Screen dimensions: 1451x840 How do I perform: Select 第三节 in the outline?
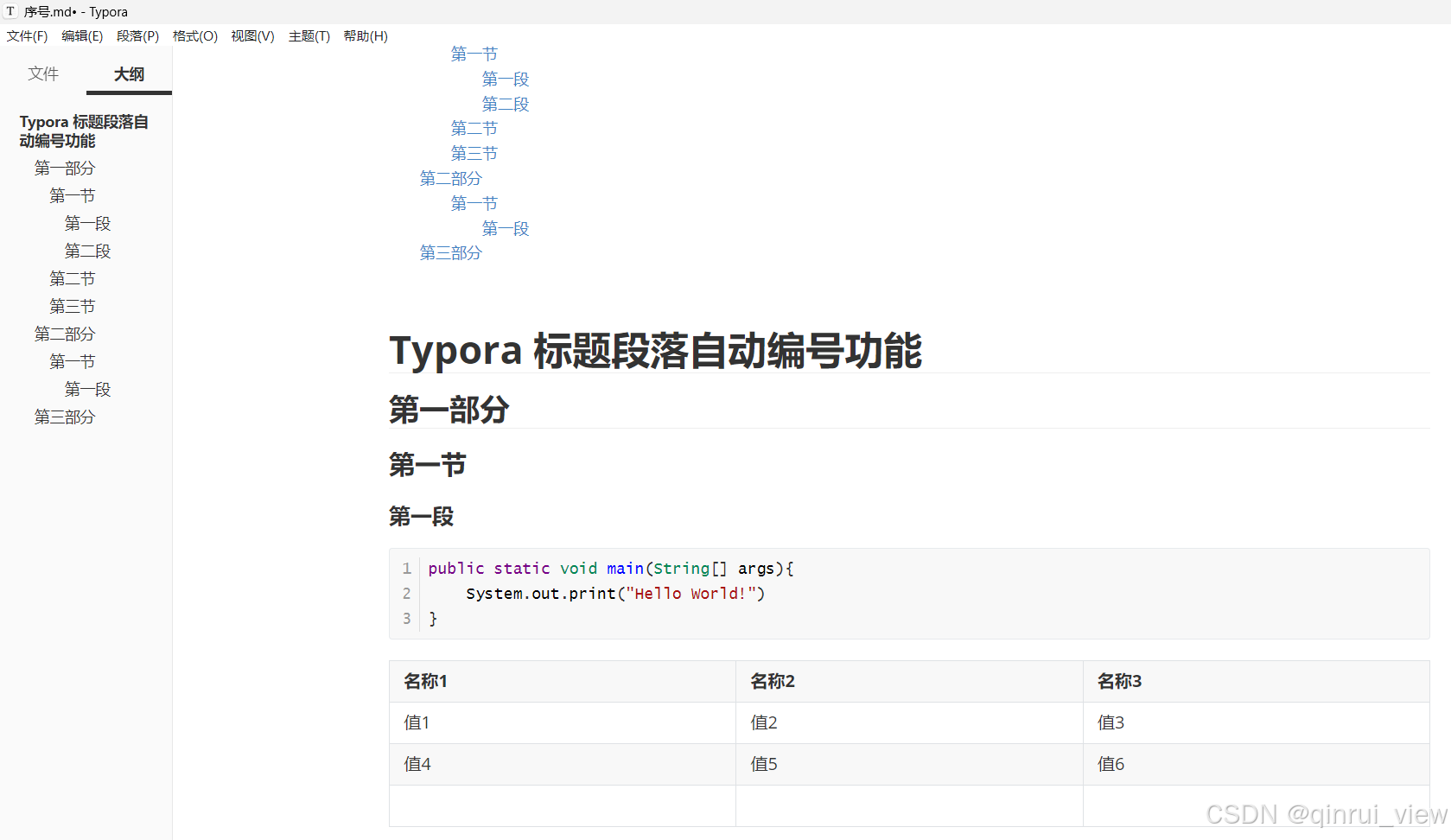pos(73,307)
